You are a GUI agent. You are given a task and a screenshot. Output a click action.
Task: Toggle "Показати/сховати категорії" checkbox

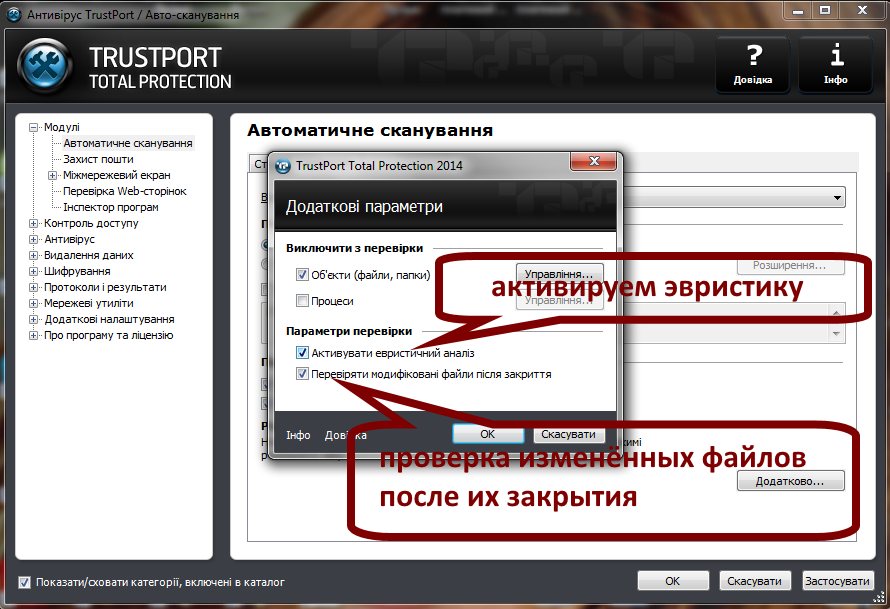coord(22,582)
